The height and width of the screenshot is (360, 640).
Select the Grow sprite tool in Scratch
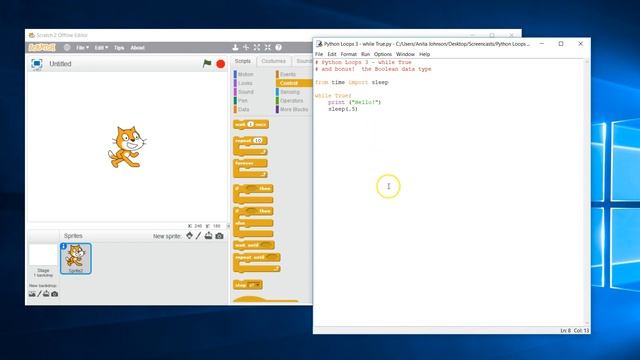(x=257, y=47)
